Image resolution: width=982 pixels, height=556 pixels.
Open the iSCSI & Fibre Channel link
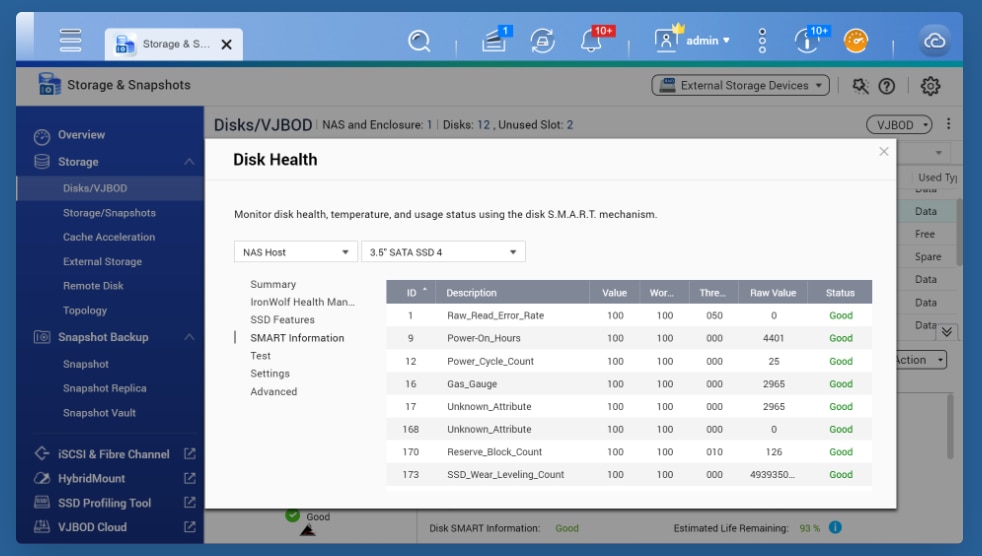[115, 454]
